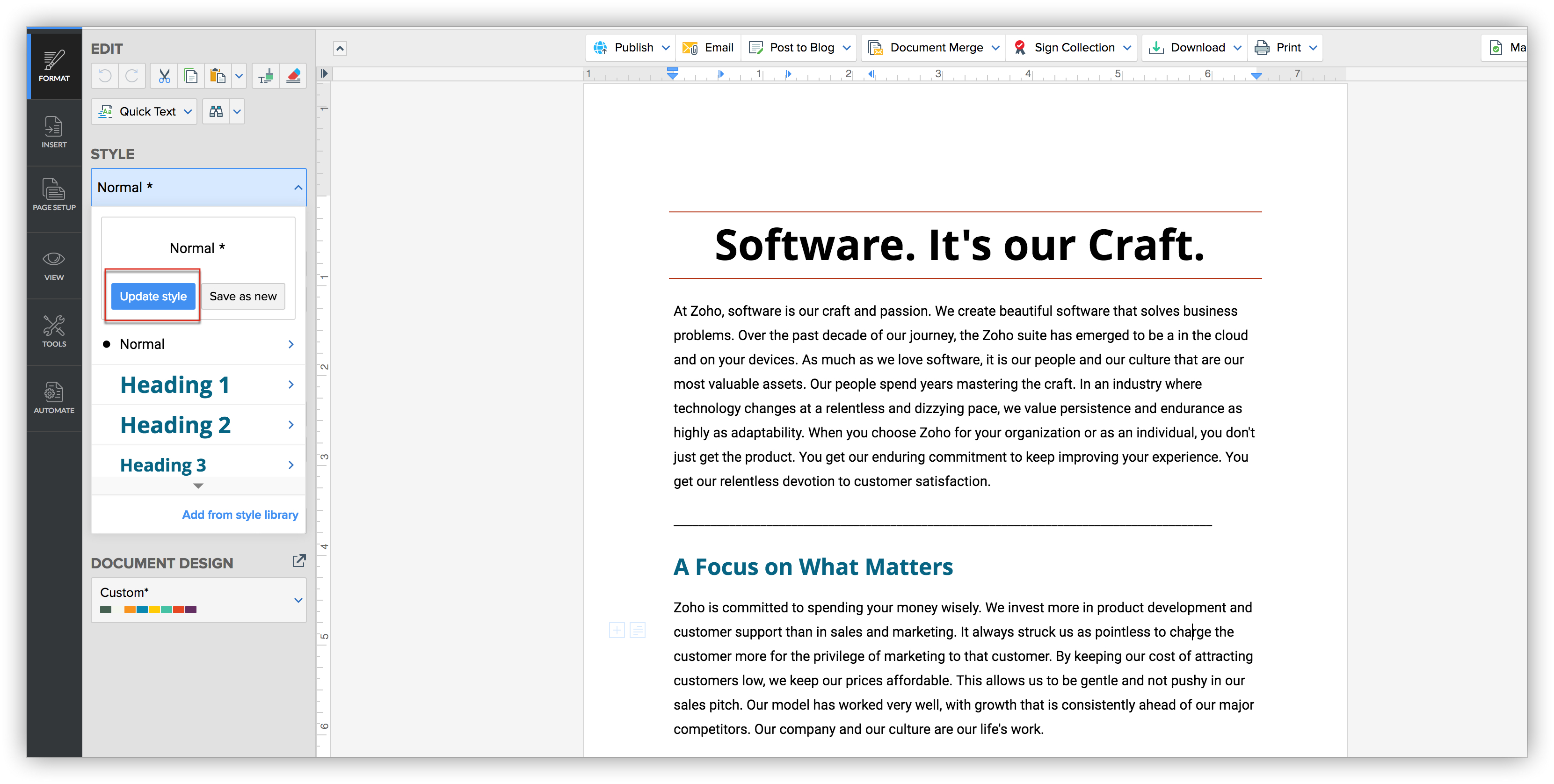The height and width of the screenshot is (784, 1554).
Task: Open the Tools sidebar tab
Action: coord(54,332)
